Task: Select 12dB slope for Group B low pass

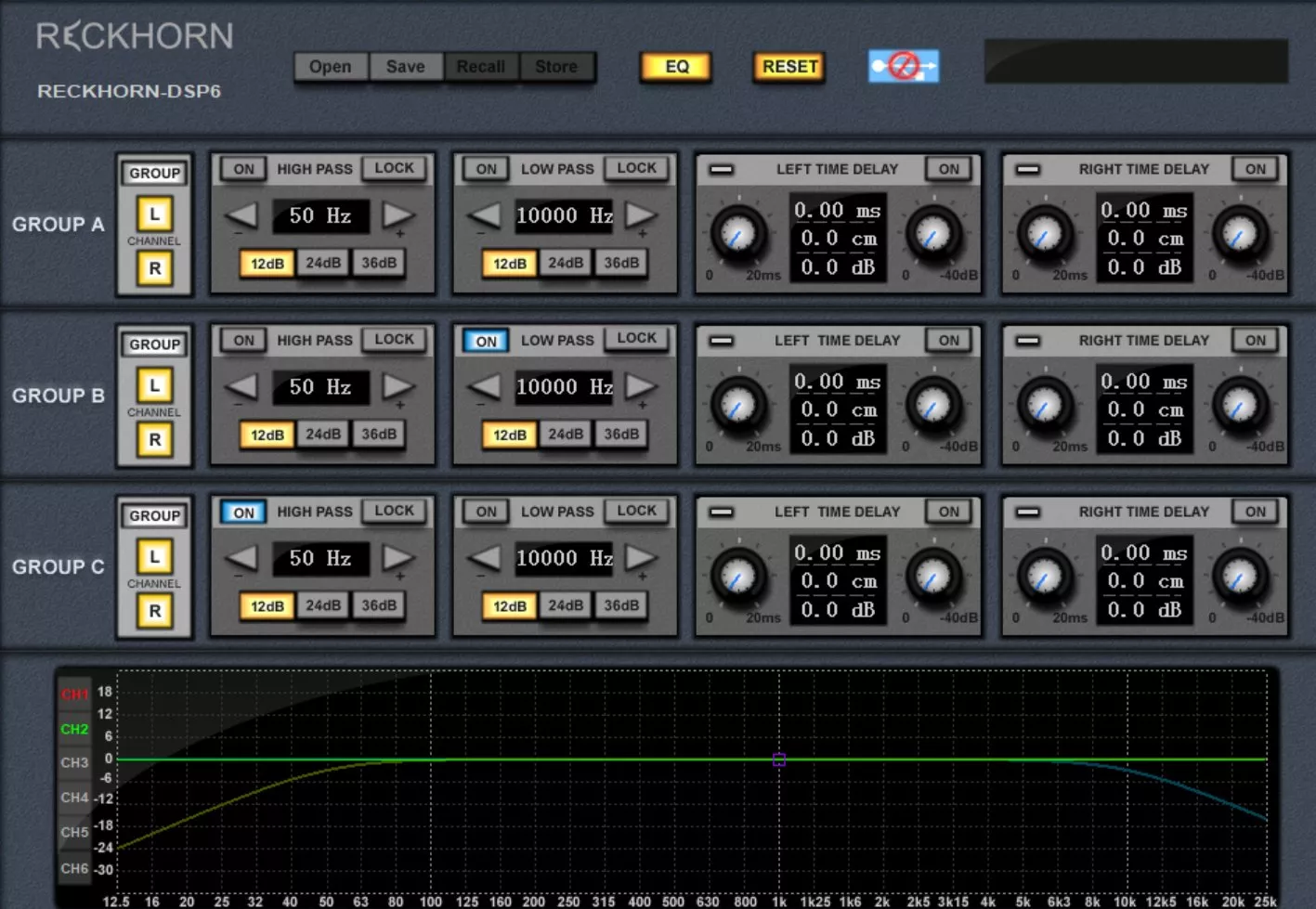Action: click(x=509, y=435)
